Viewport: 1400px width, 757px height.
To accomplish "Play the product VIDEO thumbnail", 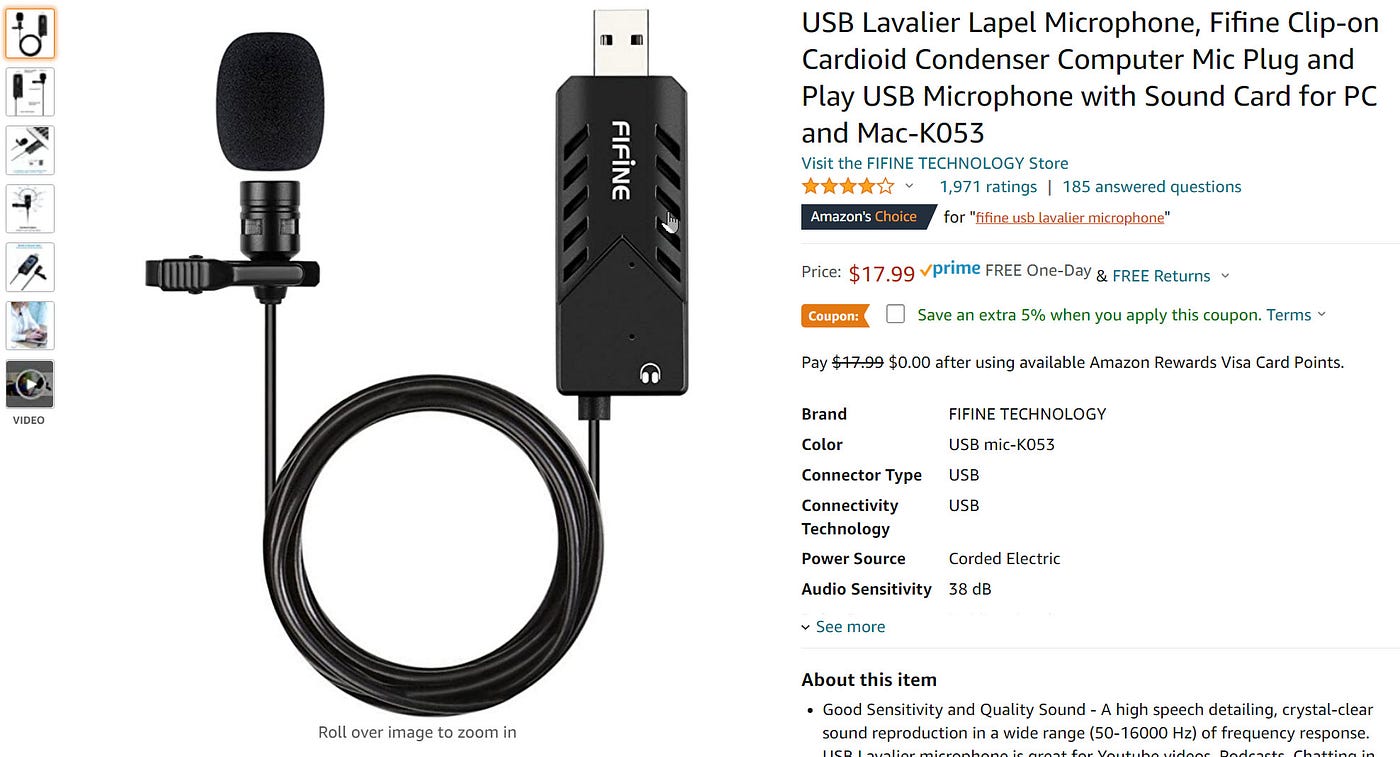I will coord(30,384).
